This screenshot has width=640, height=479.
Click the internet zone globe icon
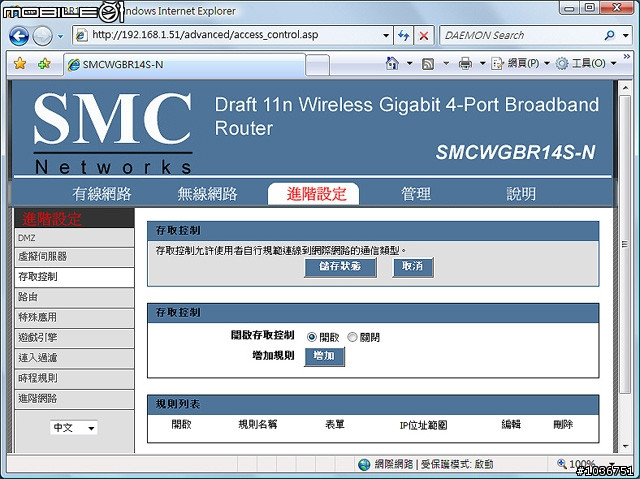click(364, 464)
